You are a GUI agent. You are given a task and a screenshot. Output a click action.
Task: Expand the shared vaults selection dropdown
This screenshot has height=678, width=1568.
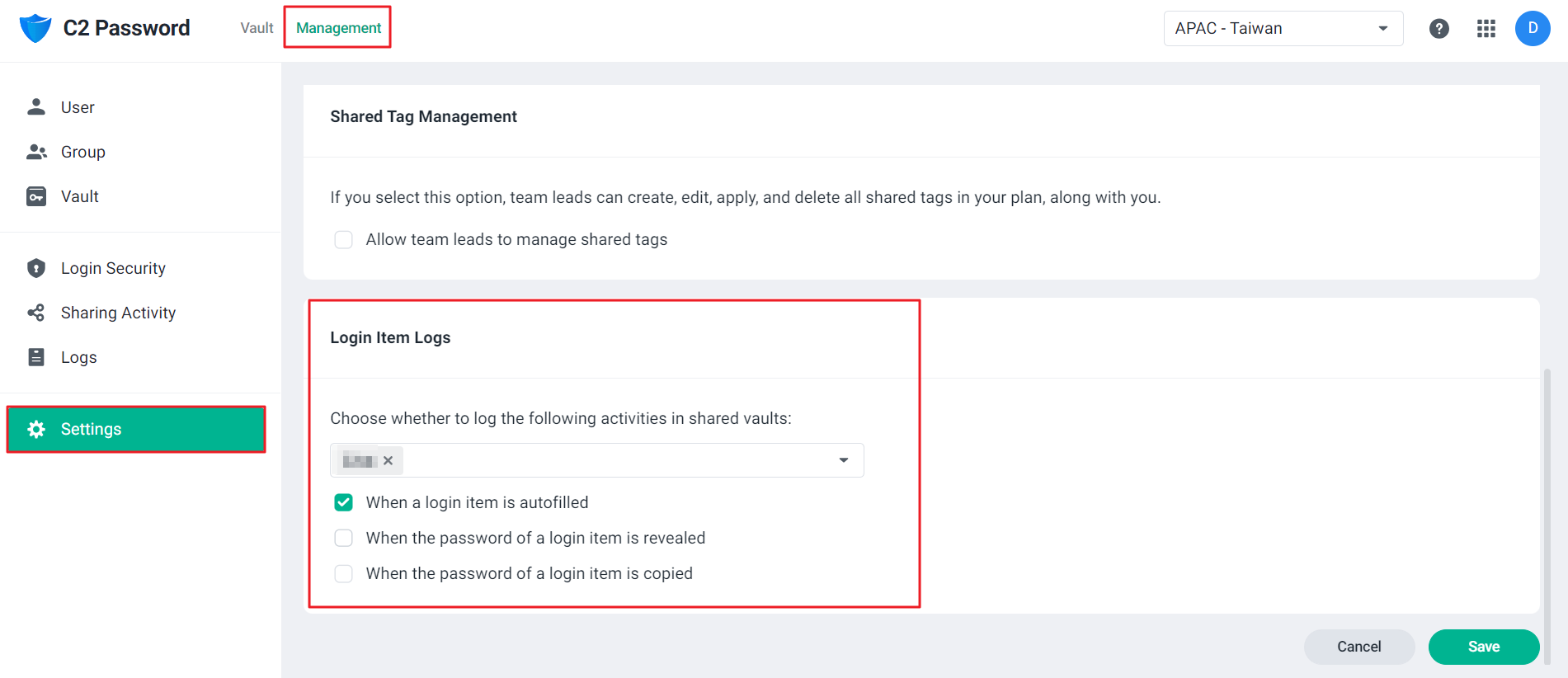coord(843,459)
